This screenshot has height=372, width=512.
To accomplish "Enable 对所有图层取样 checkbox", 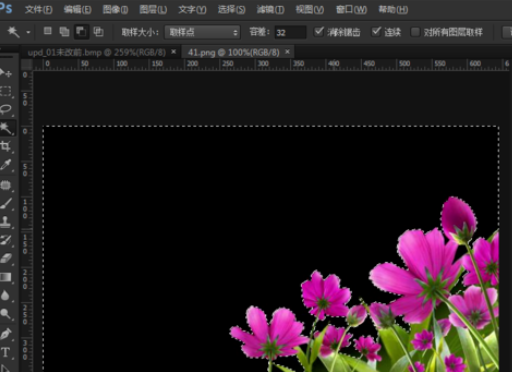I will tap(415, 32).
